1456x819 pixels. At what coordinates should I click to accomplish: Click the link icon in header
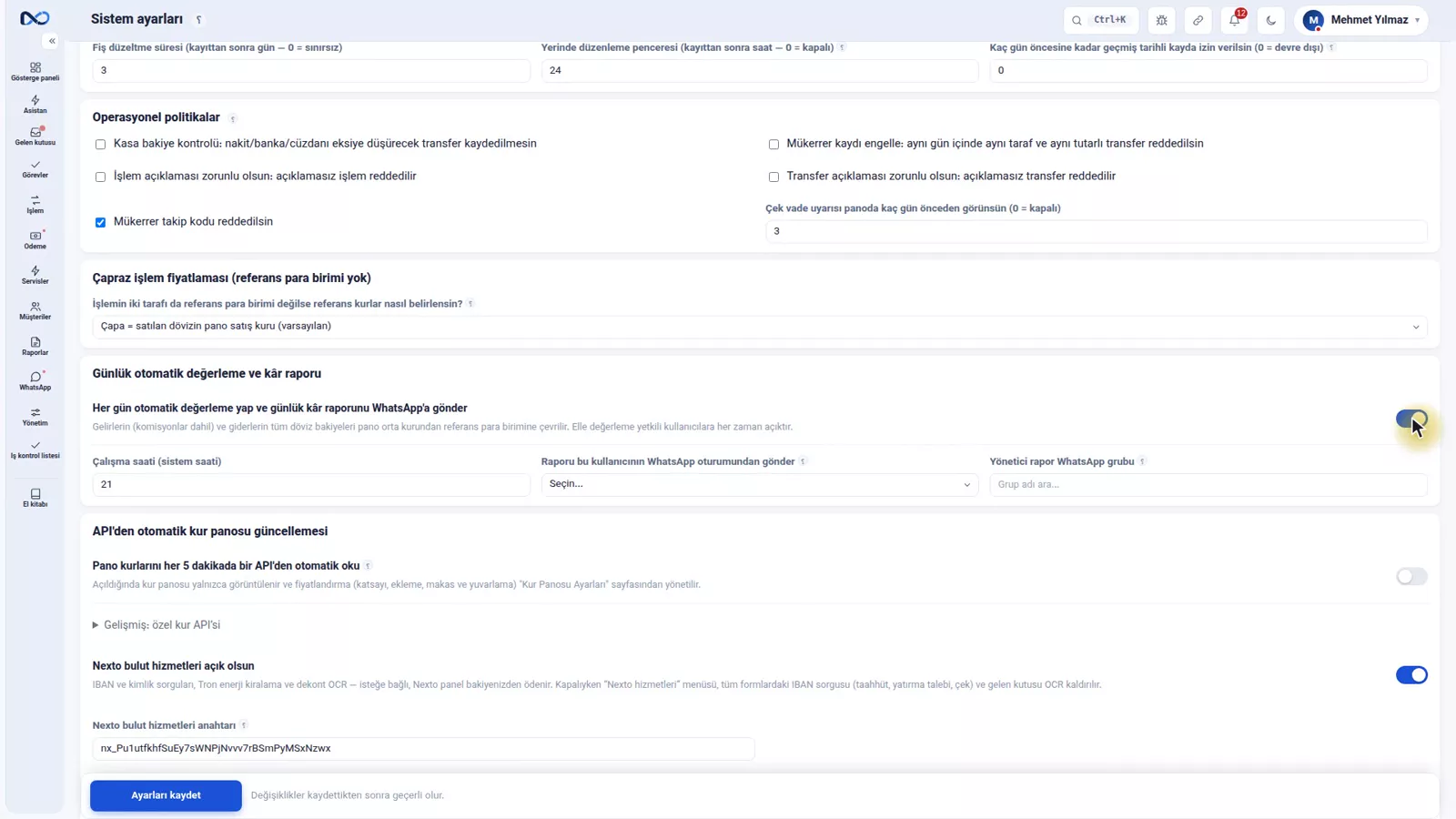[1198, 20]
